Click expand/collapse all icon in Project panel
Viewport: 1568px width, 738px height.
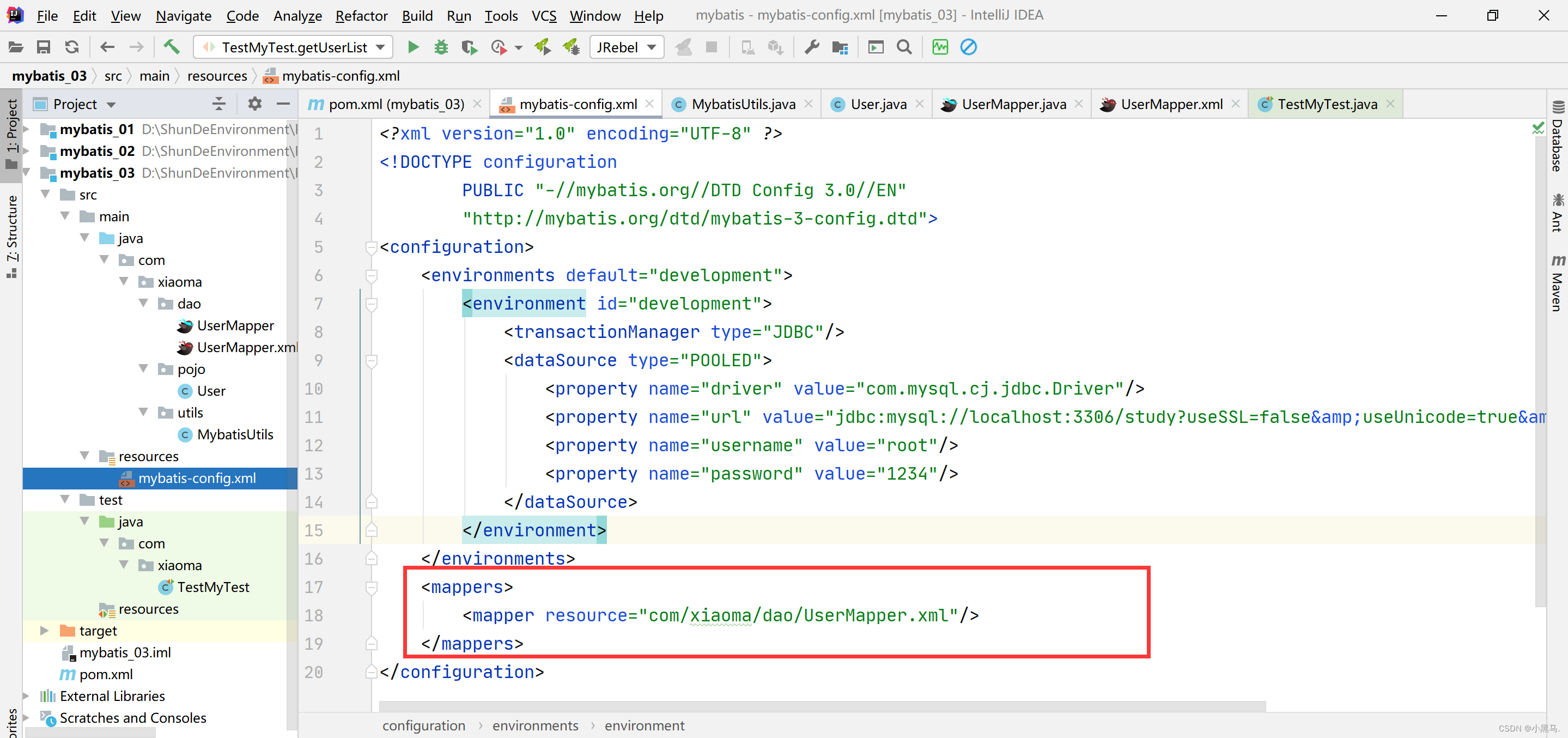(219, 104)
